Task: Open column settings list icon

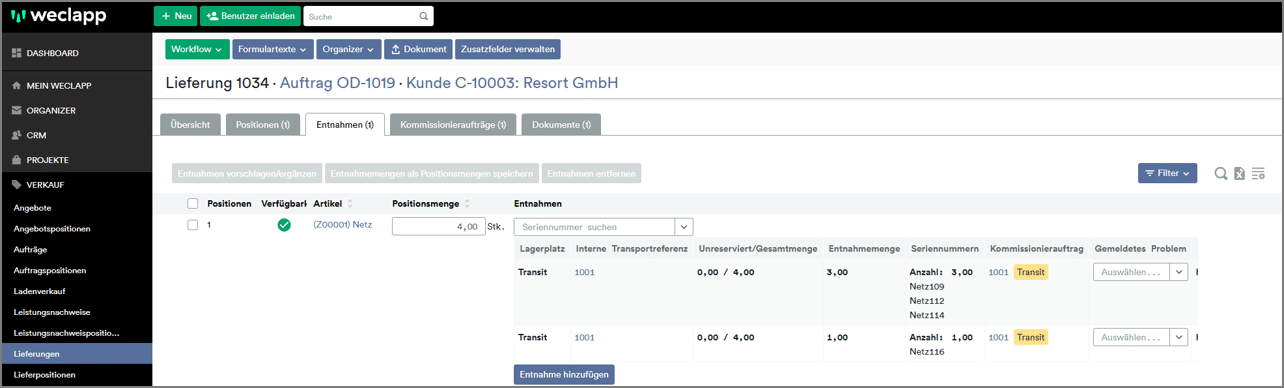Action: pos(1258,174)
